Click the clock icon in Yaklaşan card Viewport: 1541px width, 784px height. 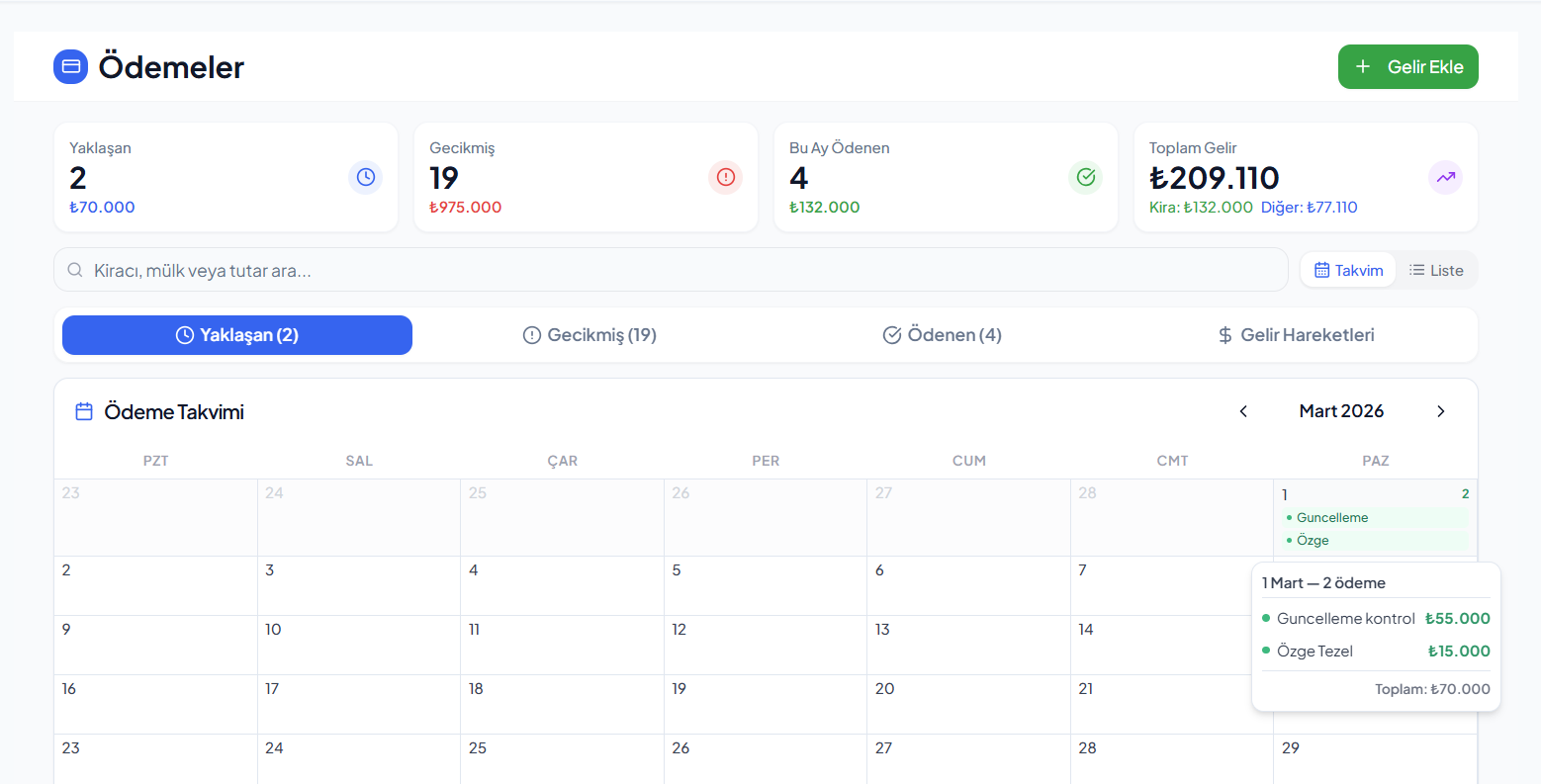coord(366,177)
